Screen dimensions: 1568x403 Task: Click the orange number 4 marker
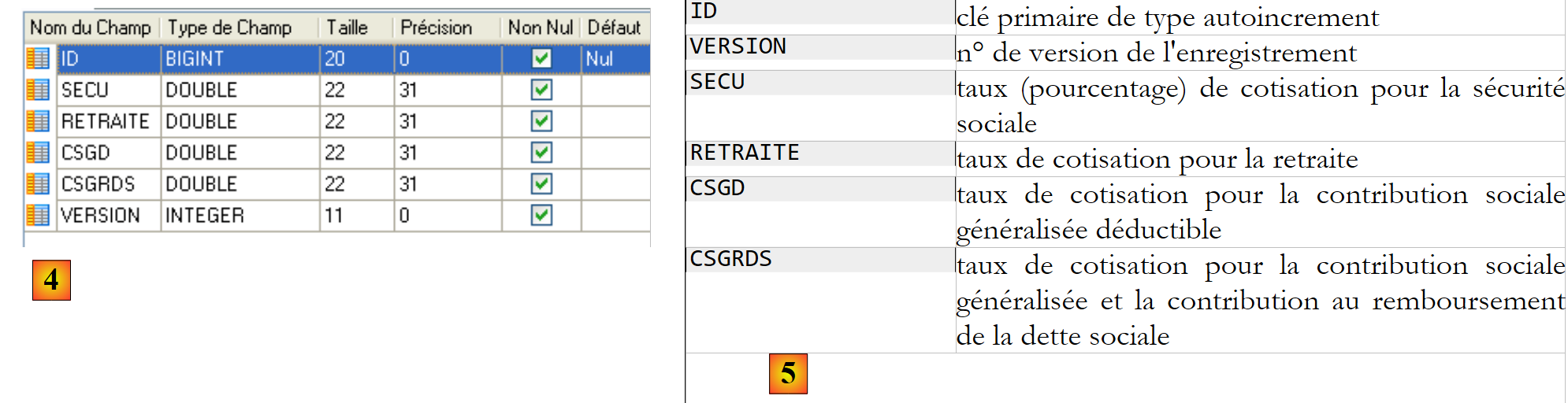click(x=51, y=280)
